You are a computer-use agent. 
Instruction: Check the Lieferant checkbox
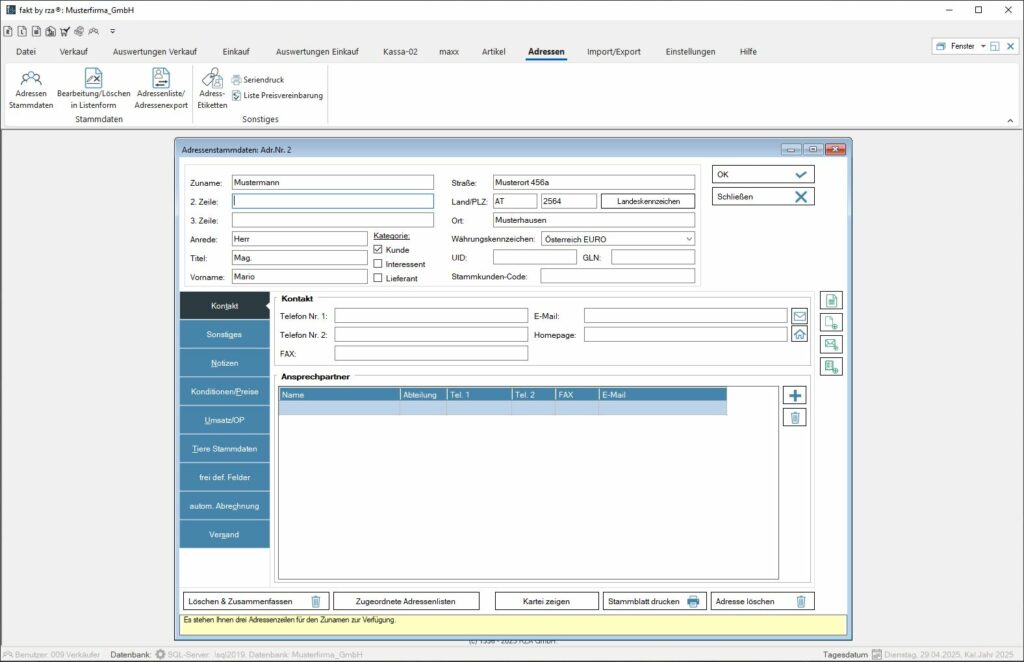[378, 277]
